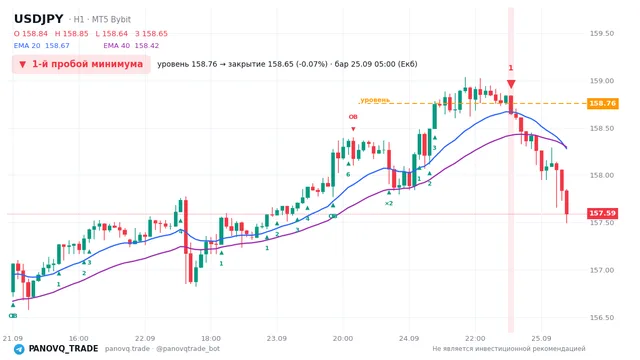Click the 158.00 price axis label
This screenshot has height=360, width=640.
[602, 176]
